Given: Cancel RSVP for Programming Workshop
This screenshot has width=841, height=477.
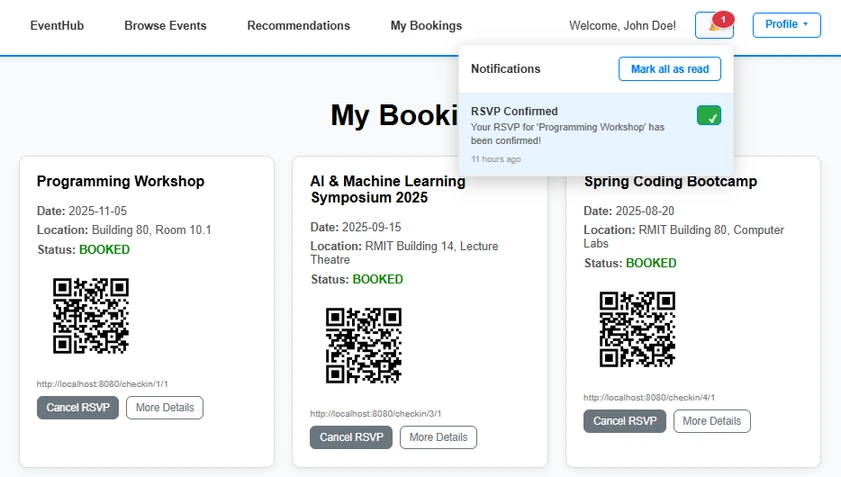Looking at the screenshot, I should 78,408.
